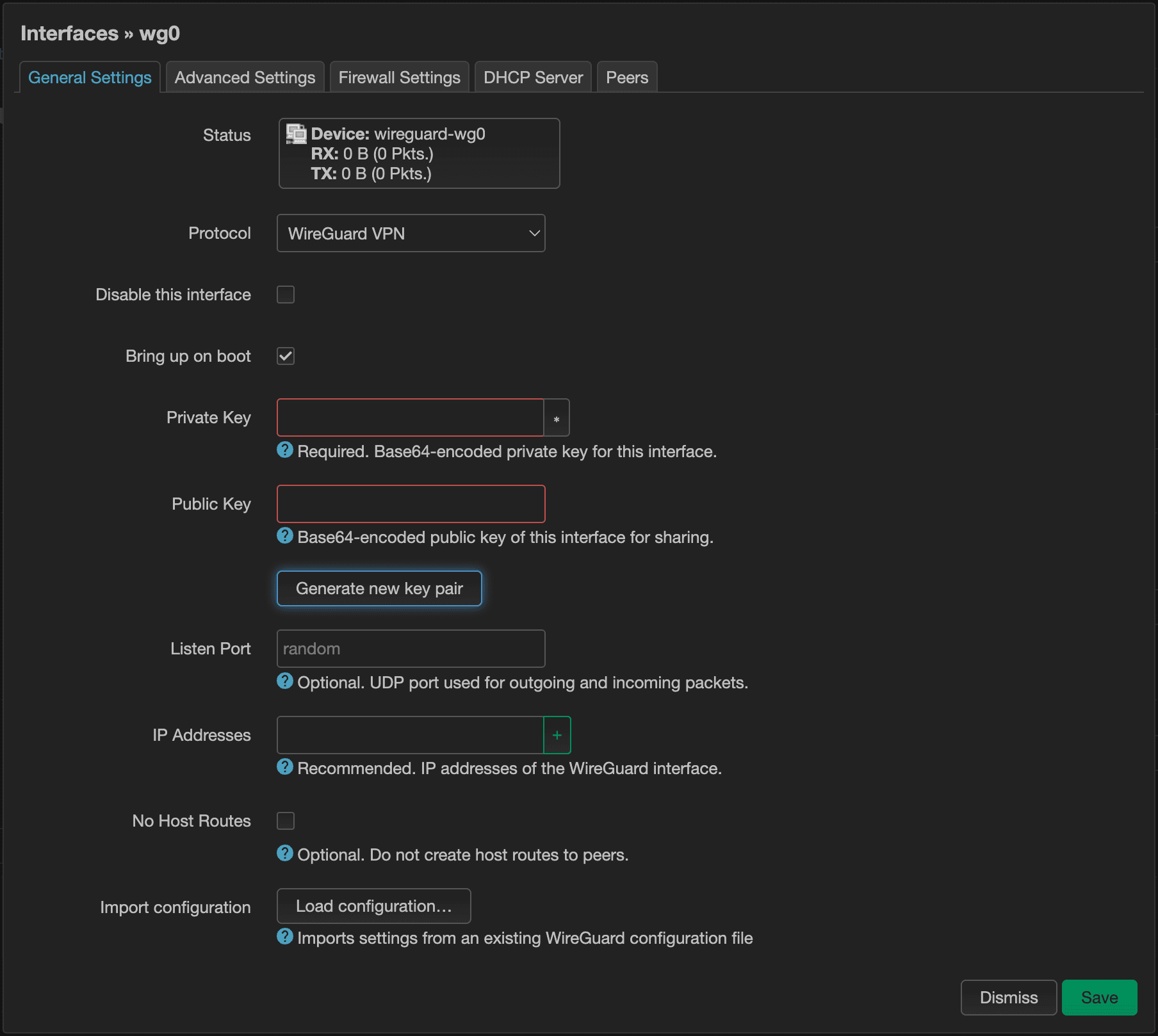Click 'Imports settings from an existing' description

pos(525,938)
